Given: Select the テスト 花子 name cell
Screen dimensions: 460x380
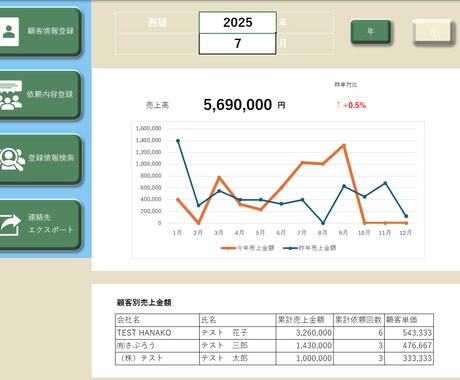Looking at the screenshot, I should click(x=238, y=333).
